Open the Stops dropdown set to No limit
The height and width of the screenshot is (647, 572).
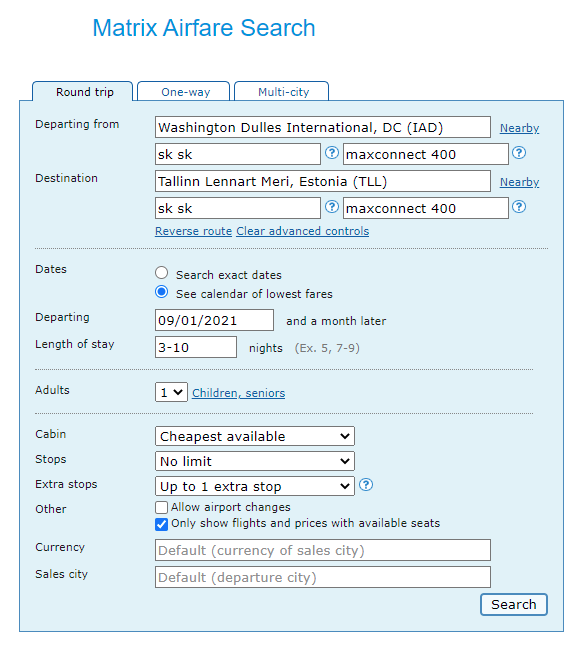pyautogui.click(x=255, y=461)
